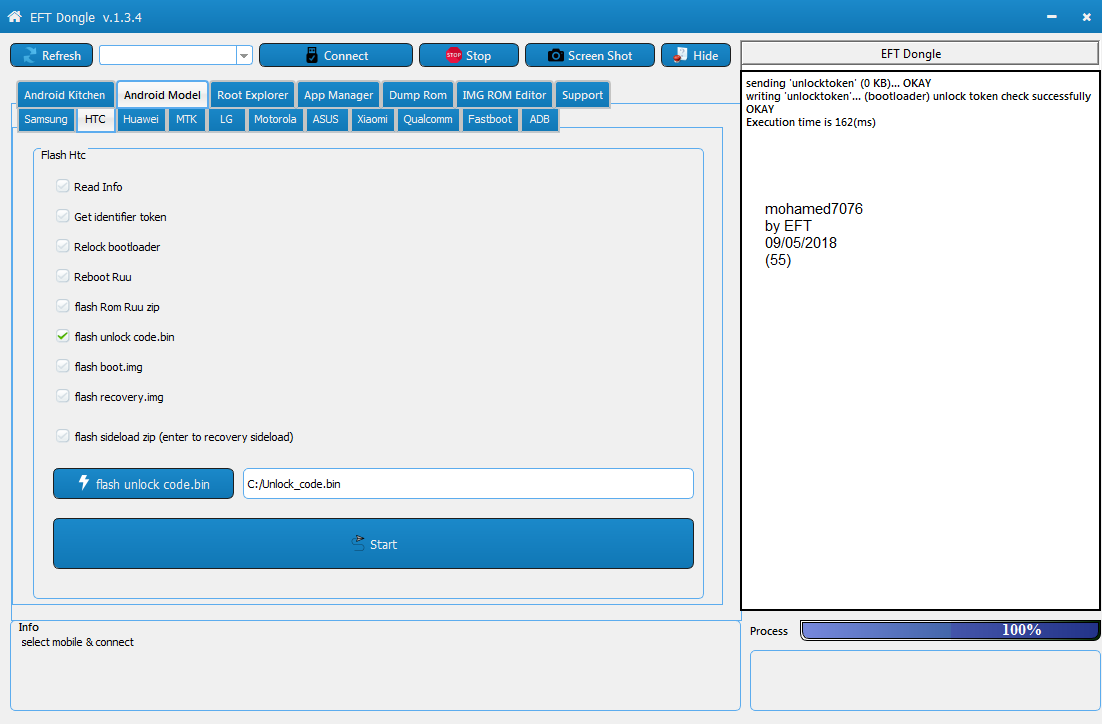The width and height of the screenshot is (1102, 724).
Task: Click the 100% process progress bar
Action: point(950,630)
